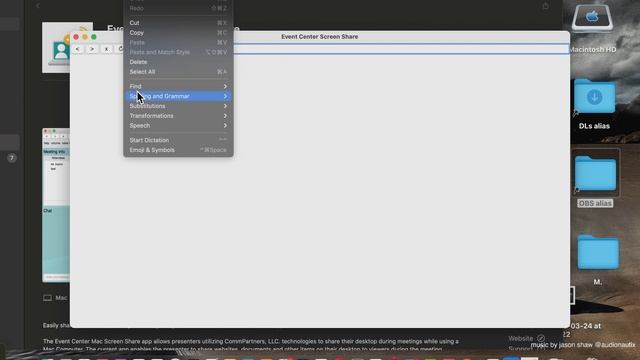Open the Website link in background
The image size is (640, 360).
tap(526, 338)
